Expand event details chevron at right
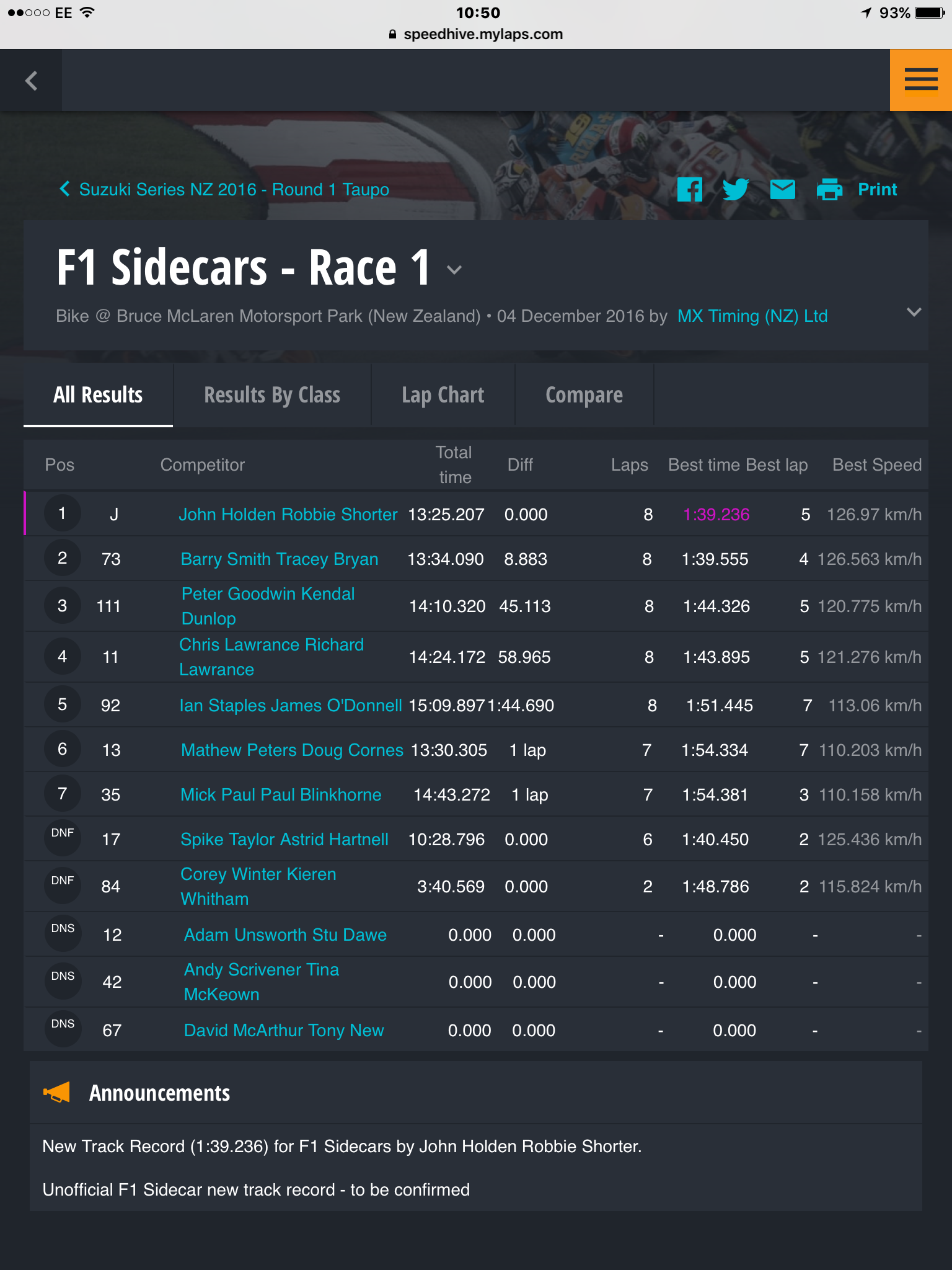The width and height of the screenshot is (952, 1270). click(x=914, y=312)
